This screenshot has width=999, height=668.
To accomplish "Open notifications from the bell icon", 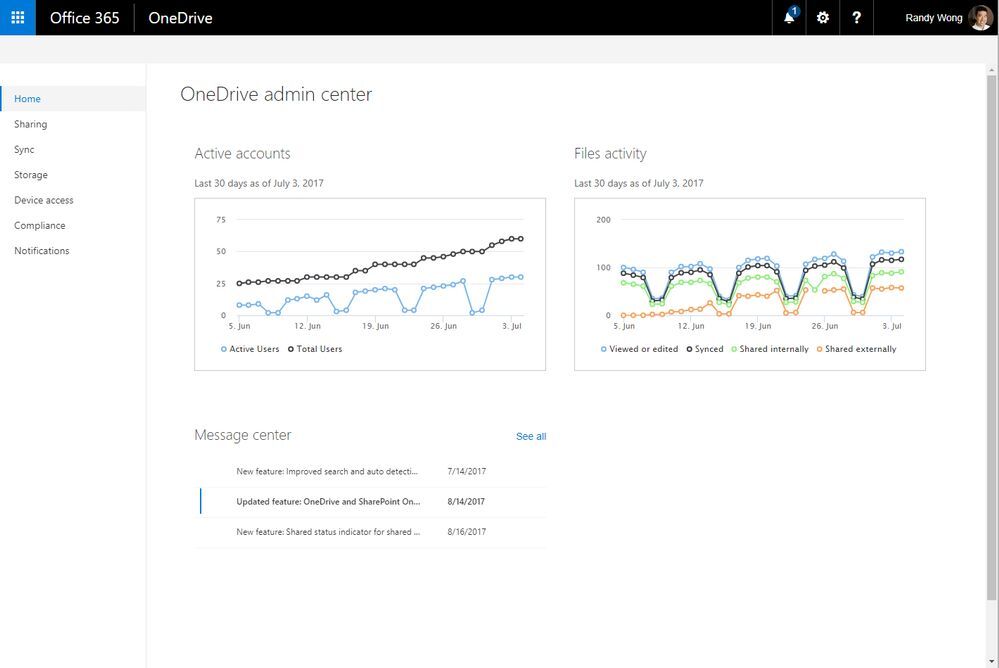I will click(x=789, y=17).
